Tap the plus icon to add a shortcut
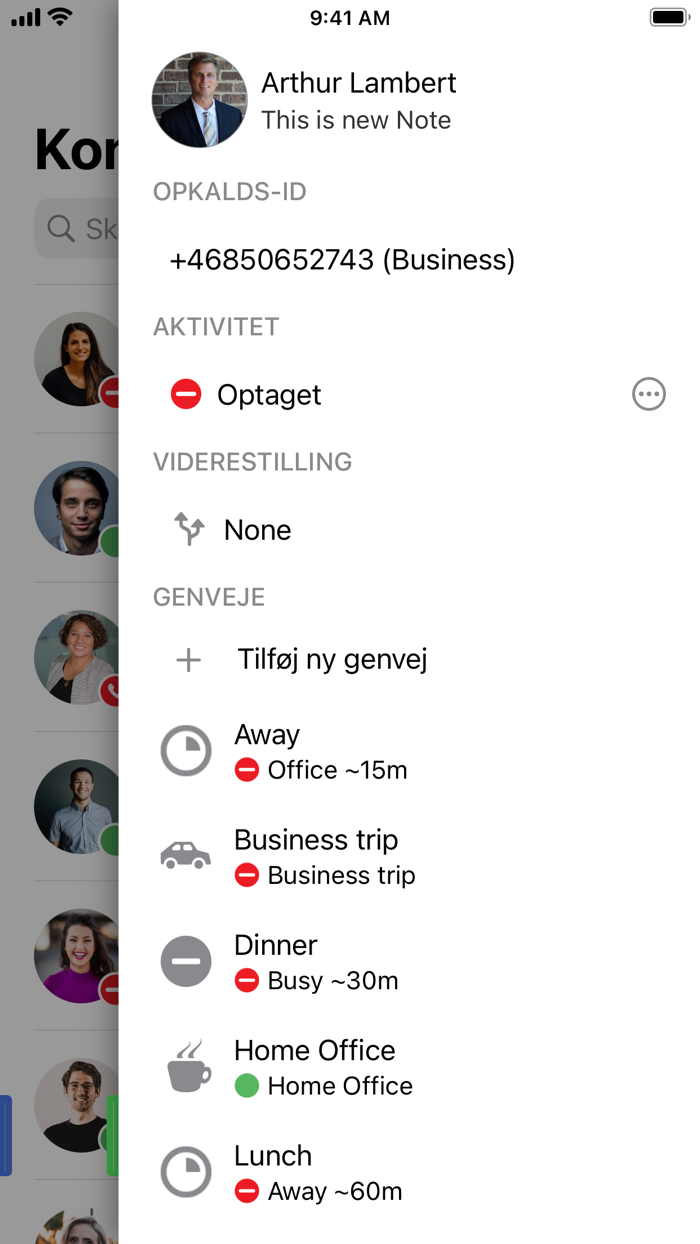Image resolution: width=700 pixels, height=1244 pixels. coord(187,659)
